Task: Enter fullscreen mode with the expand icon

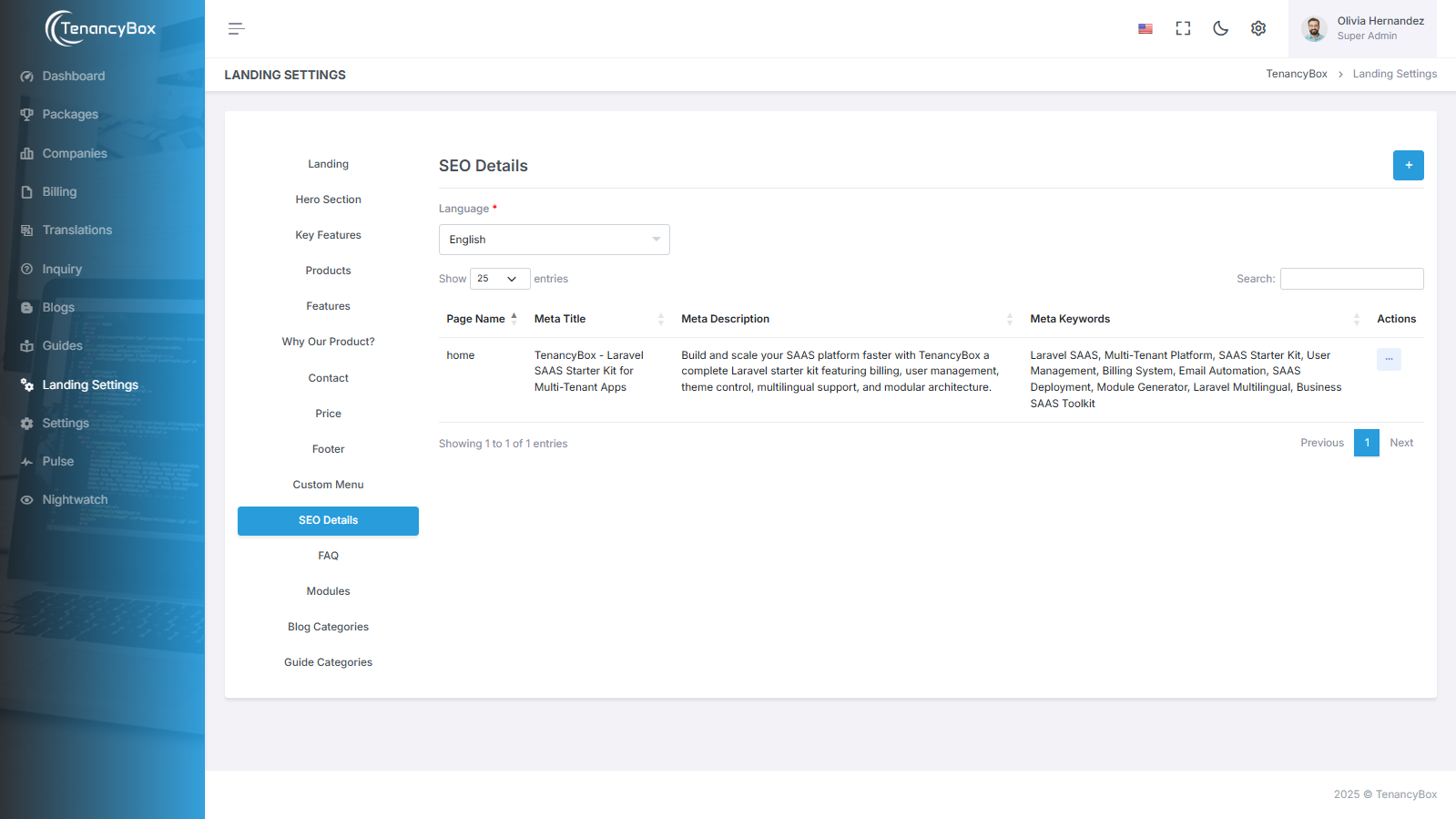Action: (x=1183, y=29)
